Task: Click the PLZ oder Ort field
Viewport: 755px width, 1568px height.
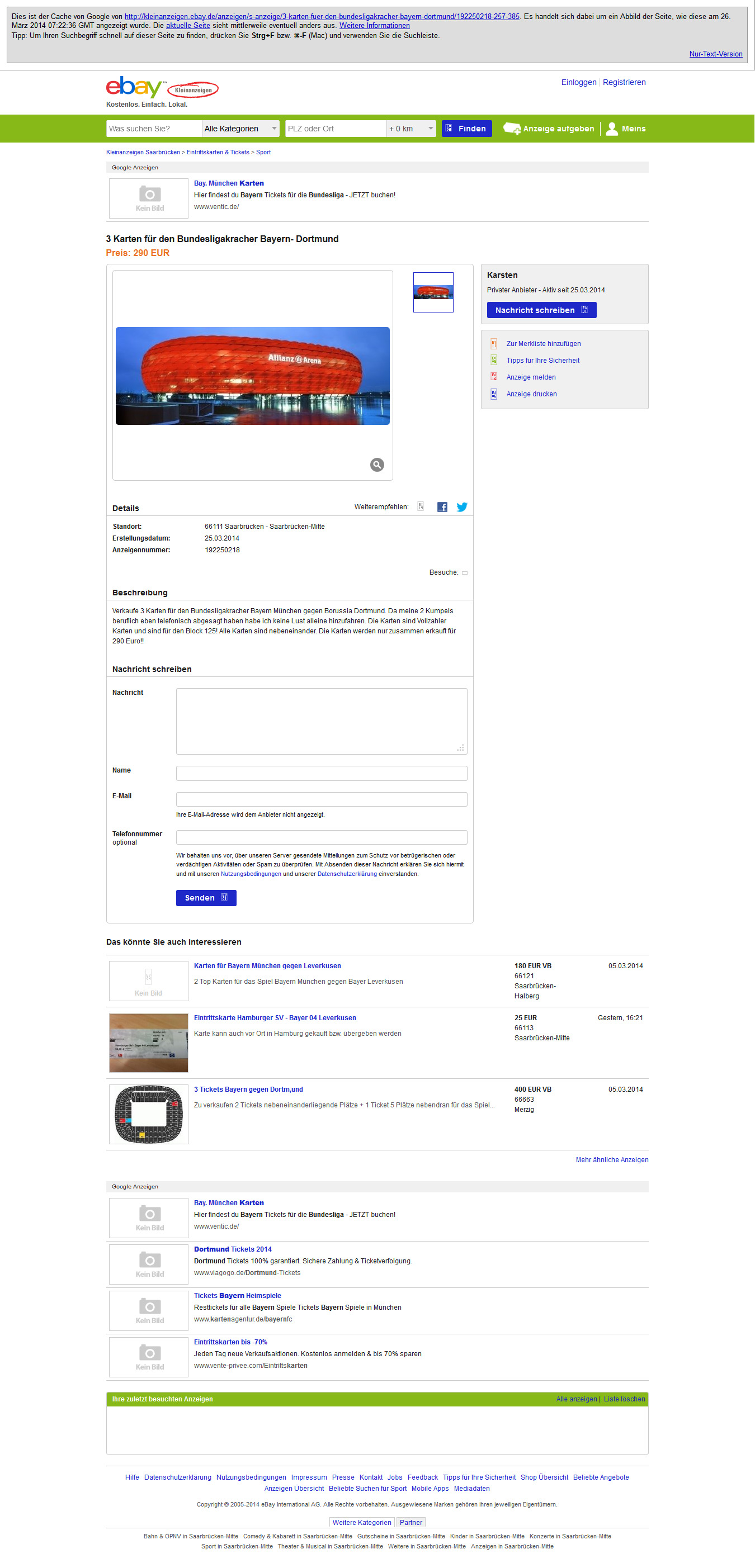Action: (x=336, y=129)
